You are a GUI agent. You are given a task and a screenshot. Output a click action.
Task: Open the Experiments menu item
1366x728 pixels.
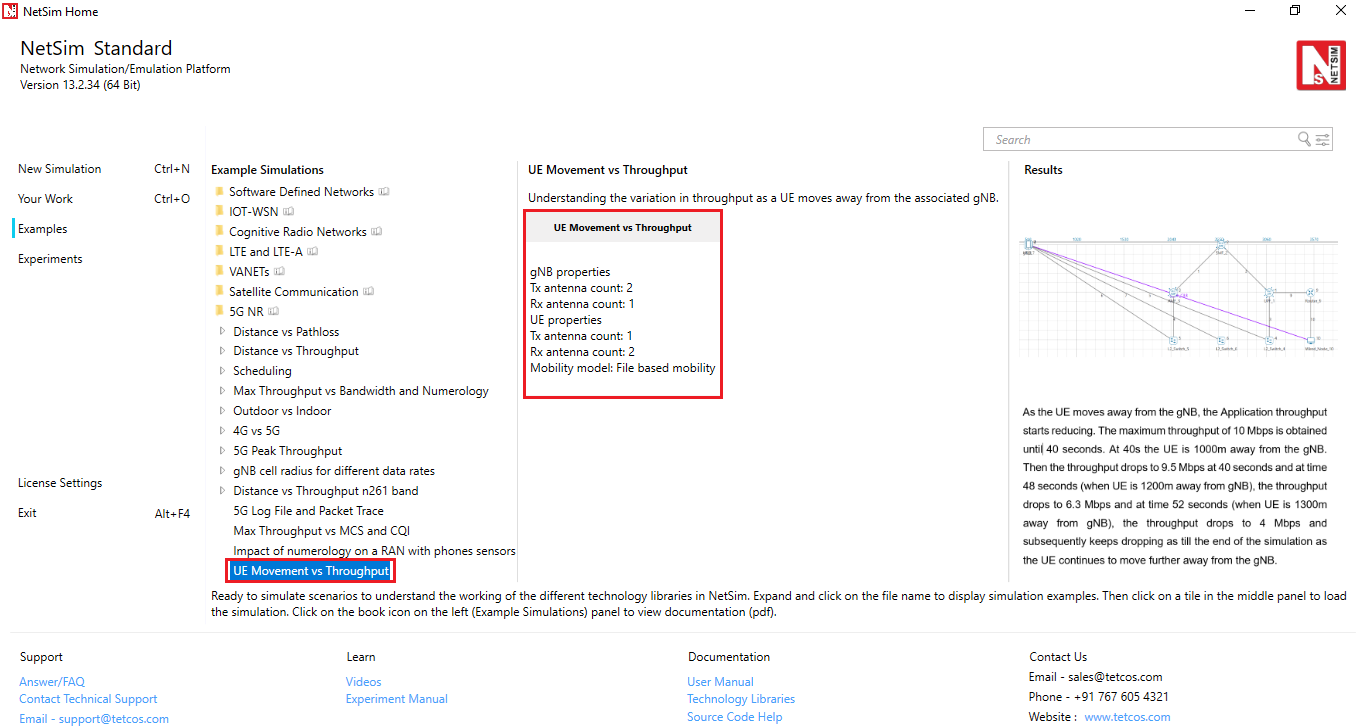[x=50, y=259]
